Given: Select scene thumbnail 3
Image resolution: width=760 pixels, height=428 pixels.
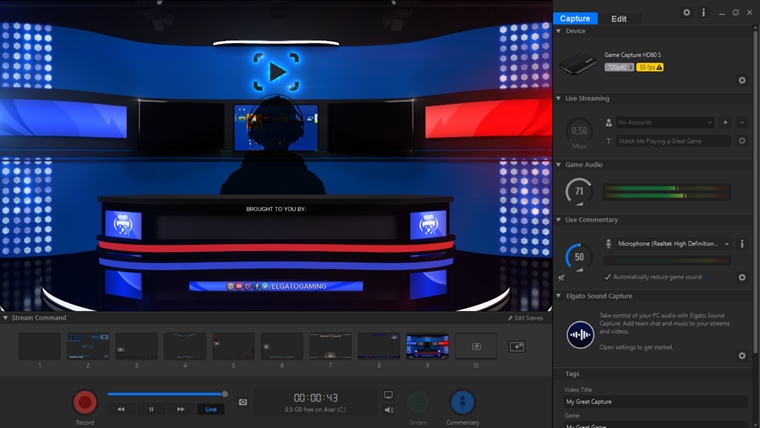Looking at the screenshot, I should click(x=136, y=346).
